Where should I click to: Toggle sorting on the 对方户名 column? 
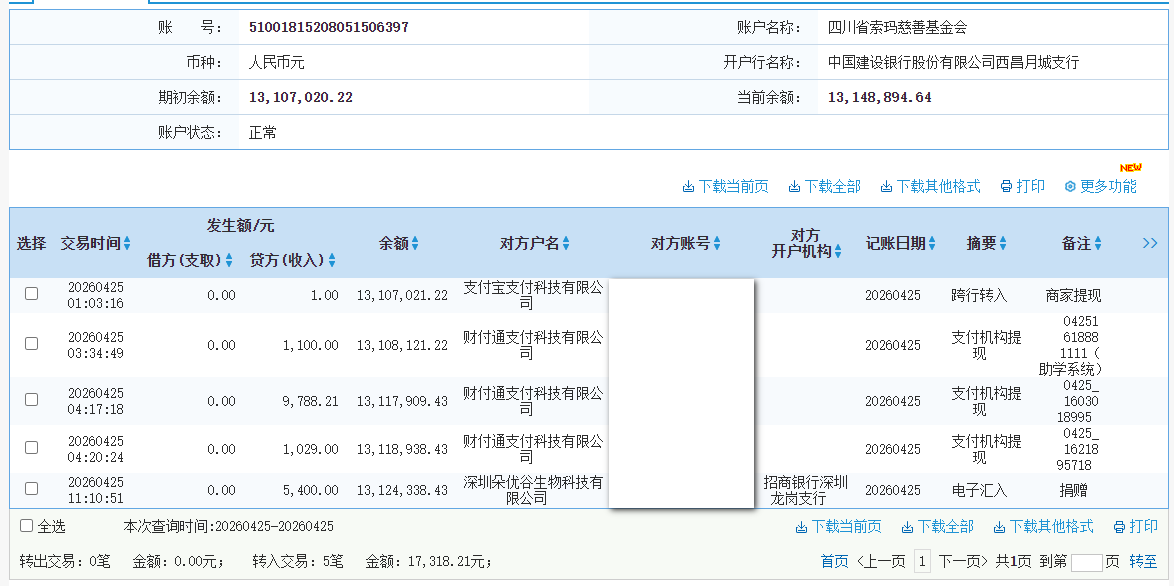coord(564,243)
